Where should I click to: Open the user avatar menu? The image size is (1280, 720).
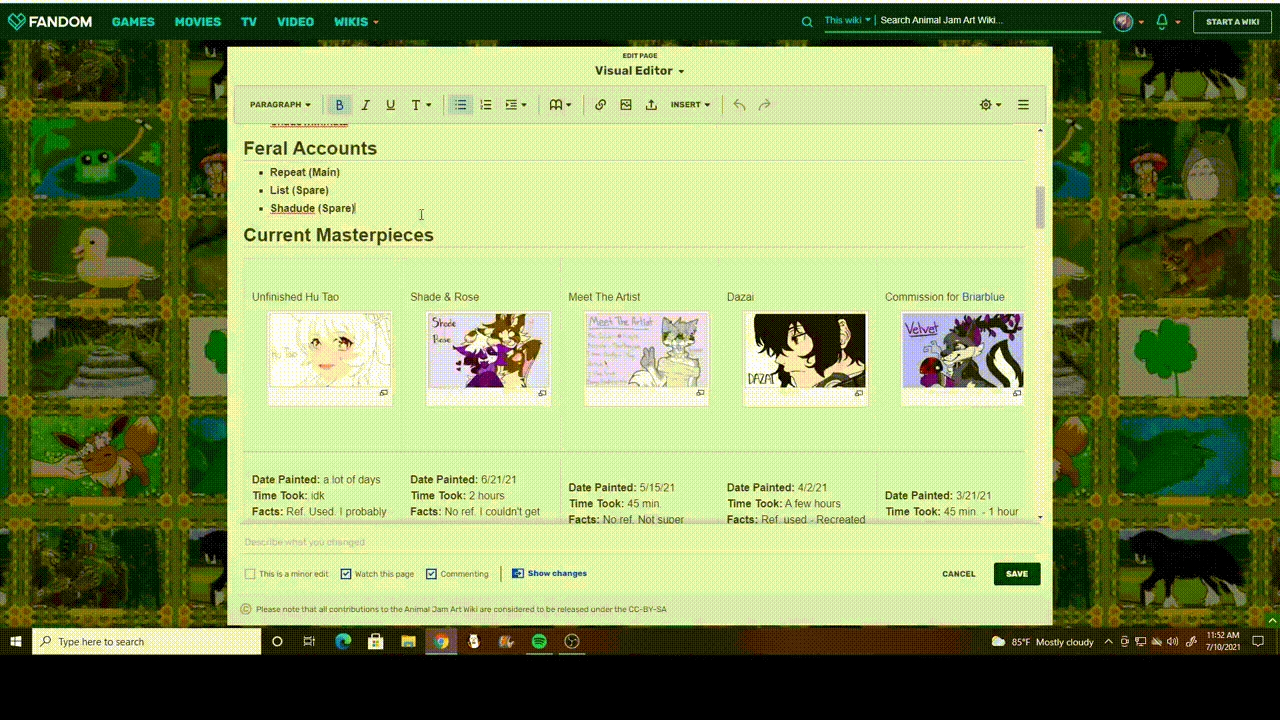click(1123, 21)
